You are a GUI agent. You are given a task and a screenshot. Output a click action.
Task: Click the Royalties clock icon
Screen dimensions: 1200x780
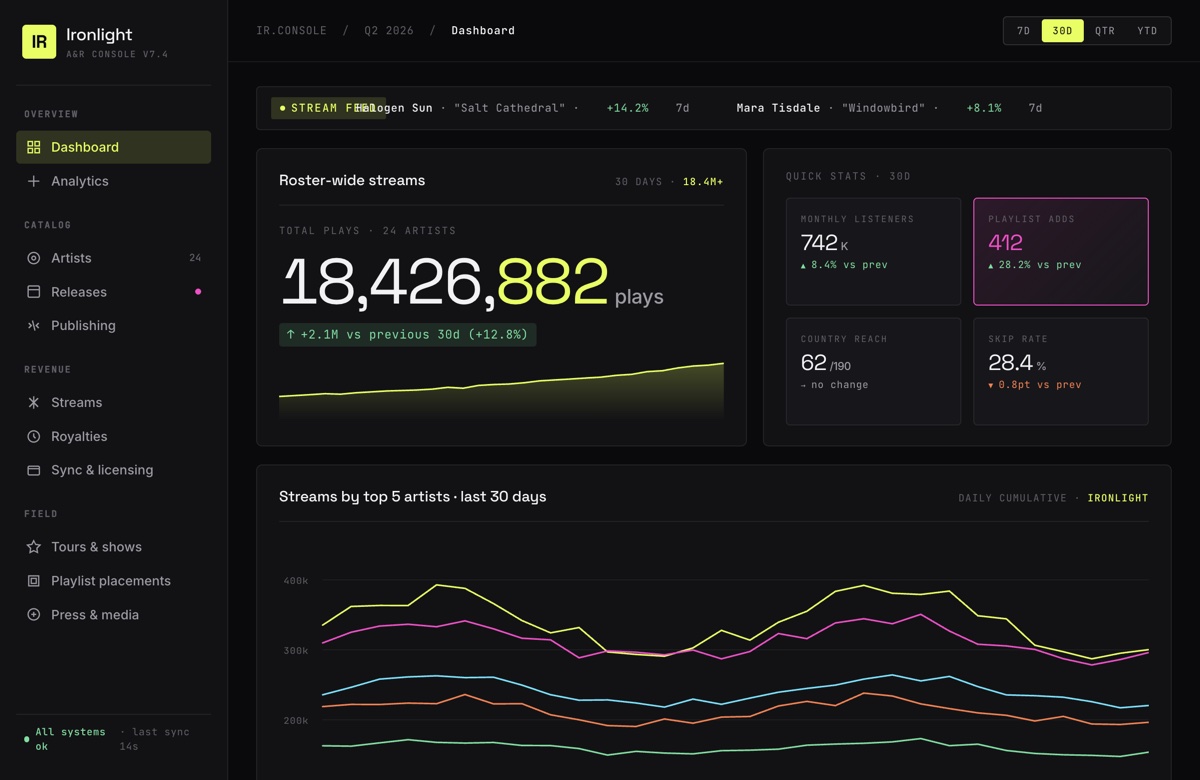tap(34, 437)
